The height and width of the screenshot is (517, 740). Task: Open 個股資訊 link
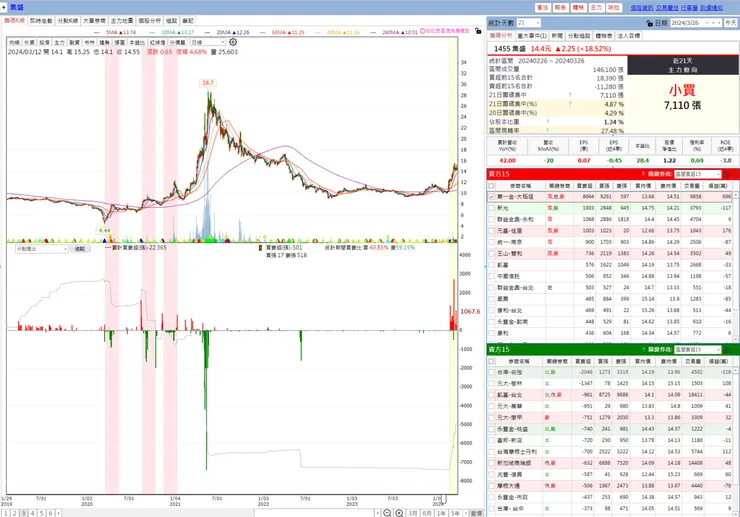click(x=642, y=8)
